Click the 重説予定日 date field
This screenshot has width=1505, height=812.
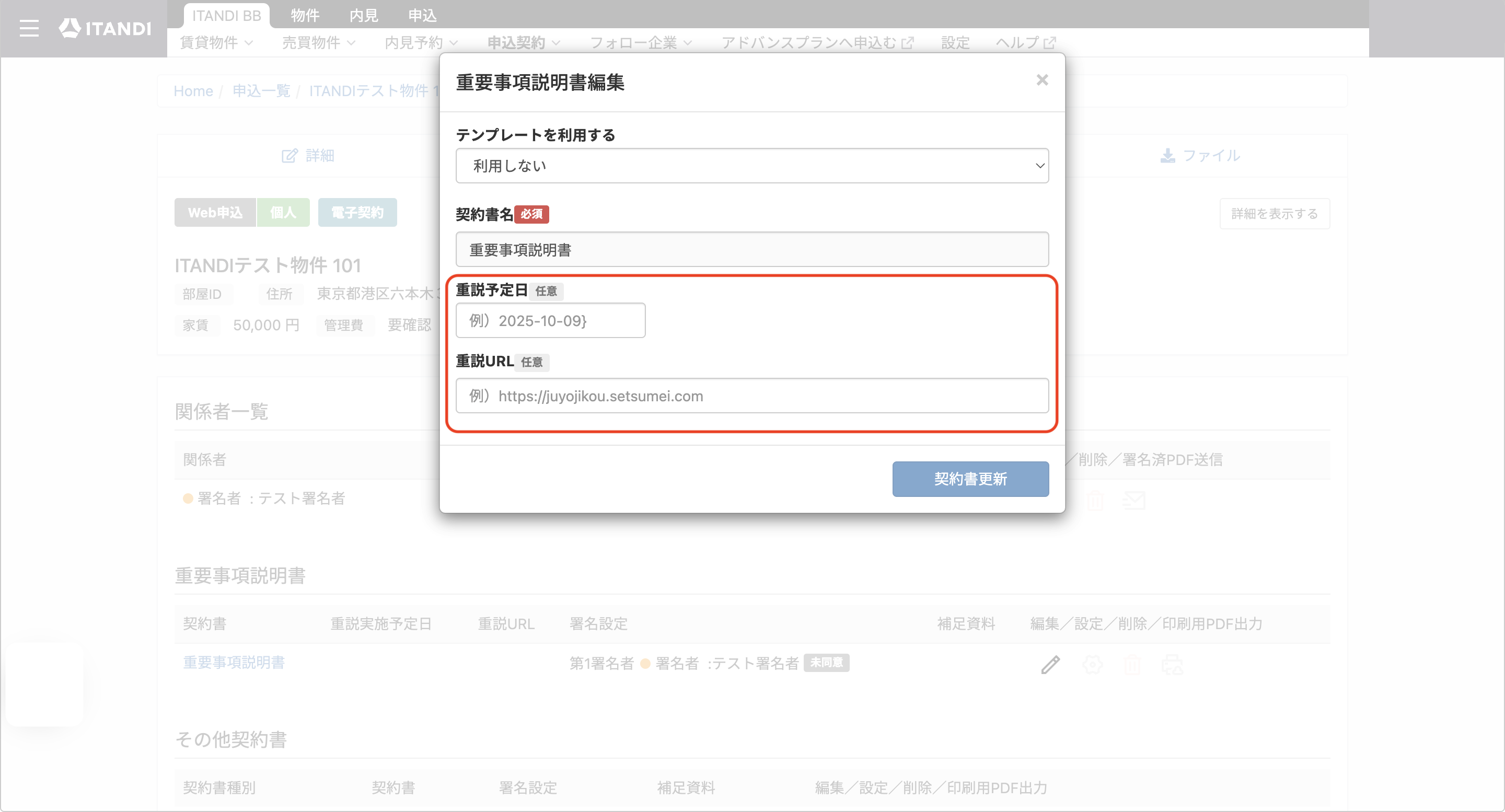pos(550,321)
